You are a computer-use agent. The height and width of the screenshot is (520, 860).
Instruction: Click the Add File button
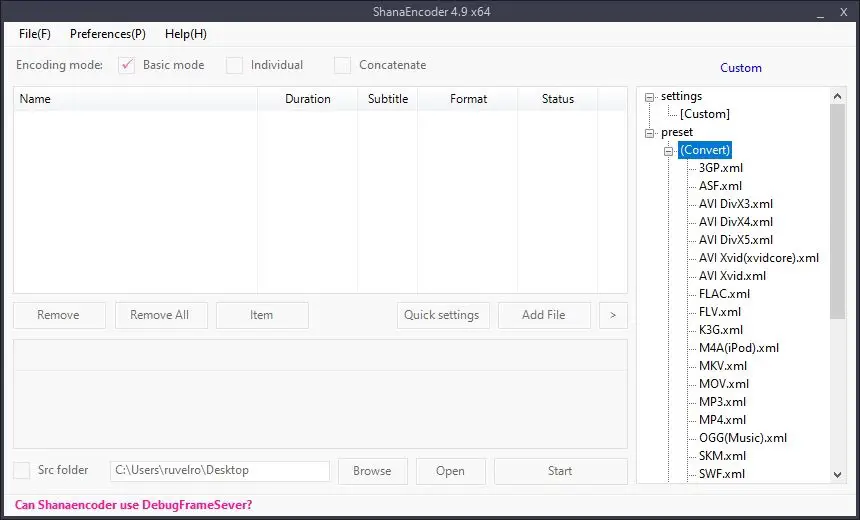[544, 315]
